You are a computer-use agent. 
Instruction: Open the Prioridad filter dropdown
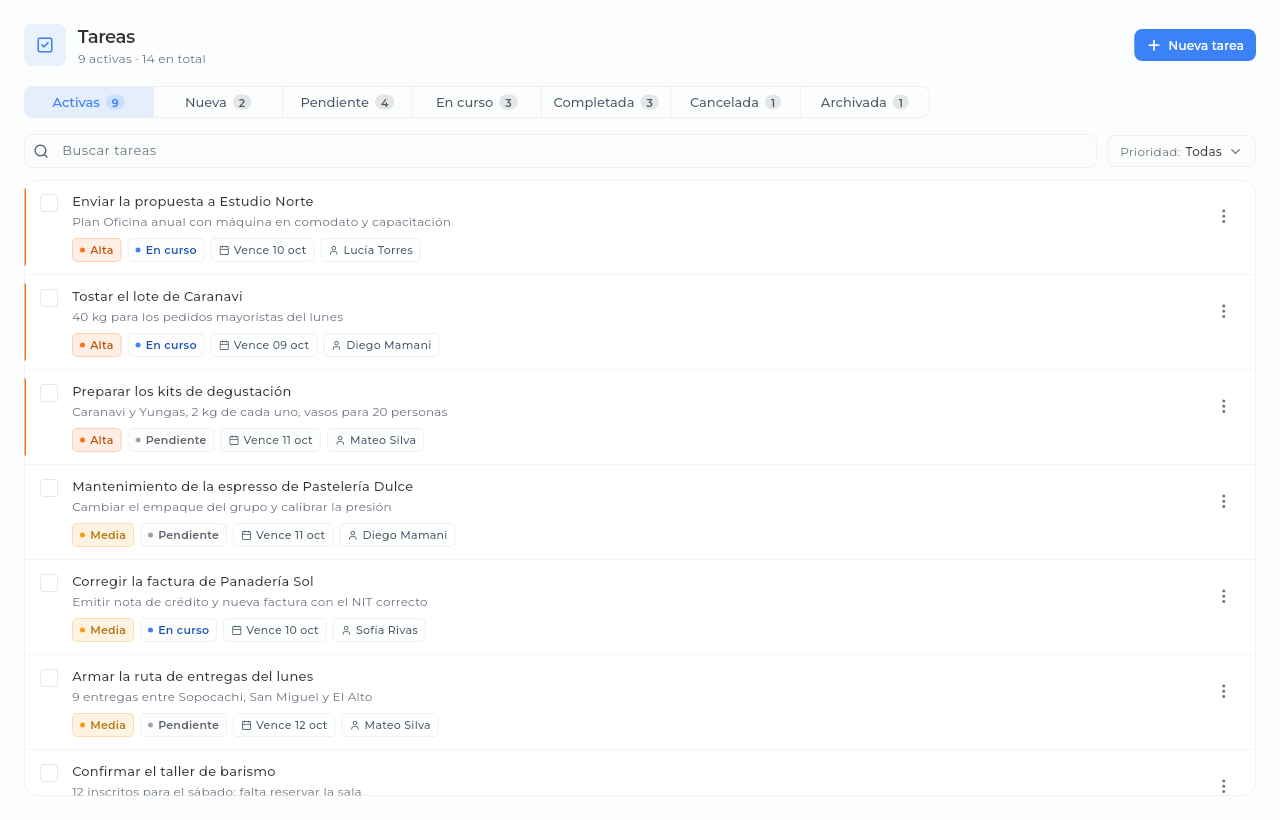coord(1181,151)
